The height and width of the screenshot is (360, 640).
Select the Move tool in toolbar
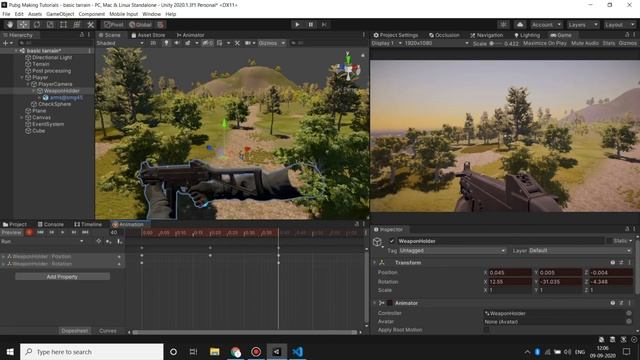(x=23, y=24)
